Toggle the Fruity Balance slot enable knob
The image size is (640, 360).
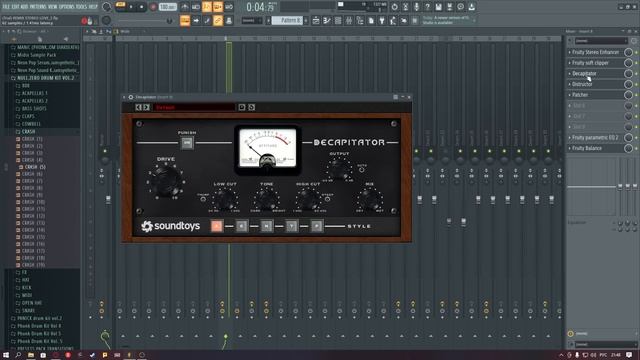coord(628,148)
